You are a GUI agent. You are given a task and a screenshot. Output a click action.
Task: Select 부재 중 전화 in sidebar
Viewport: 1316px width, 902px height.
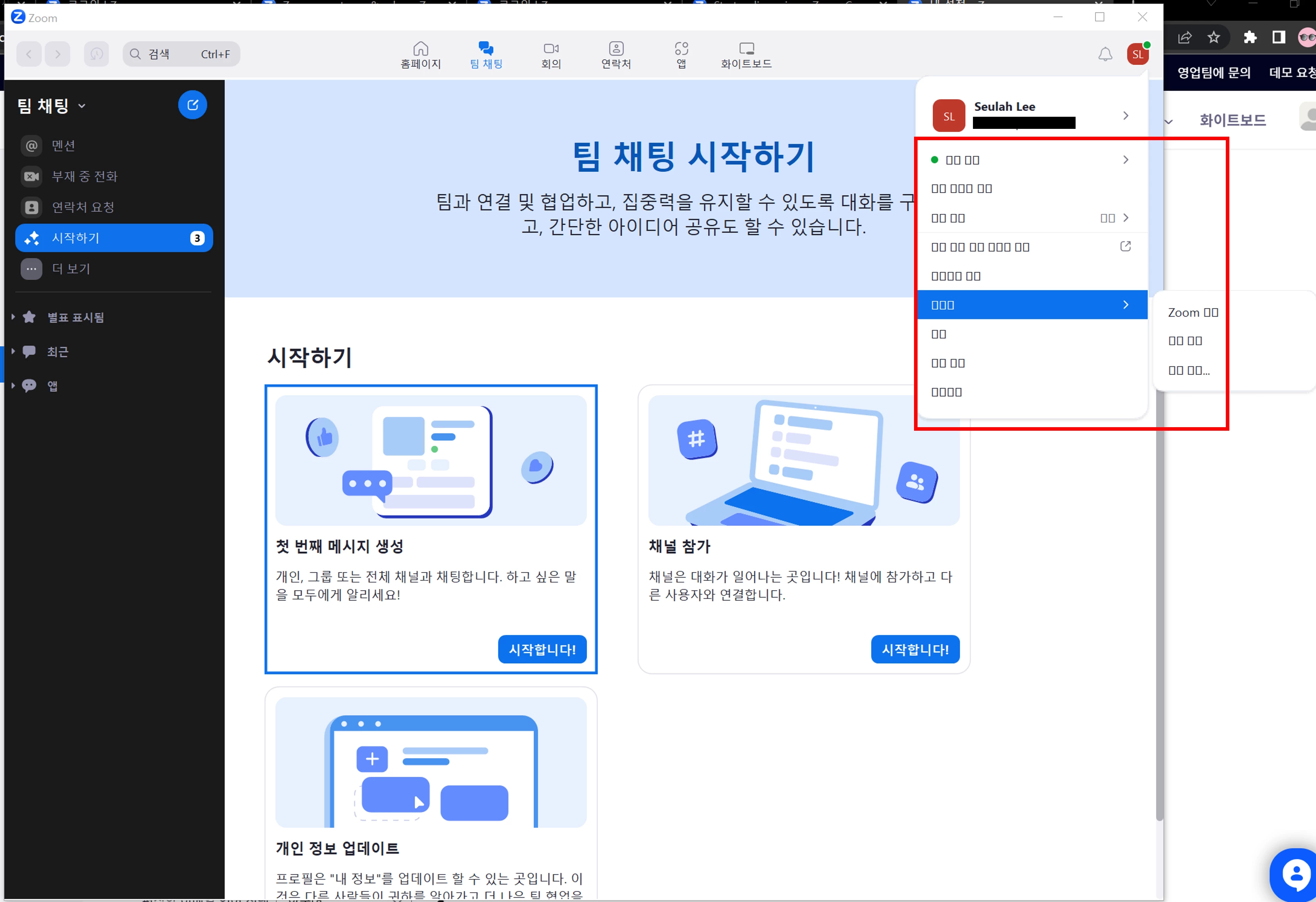84,176
